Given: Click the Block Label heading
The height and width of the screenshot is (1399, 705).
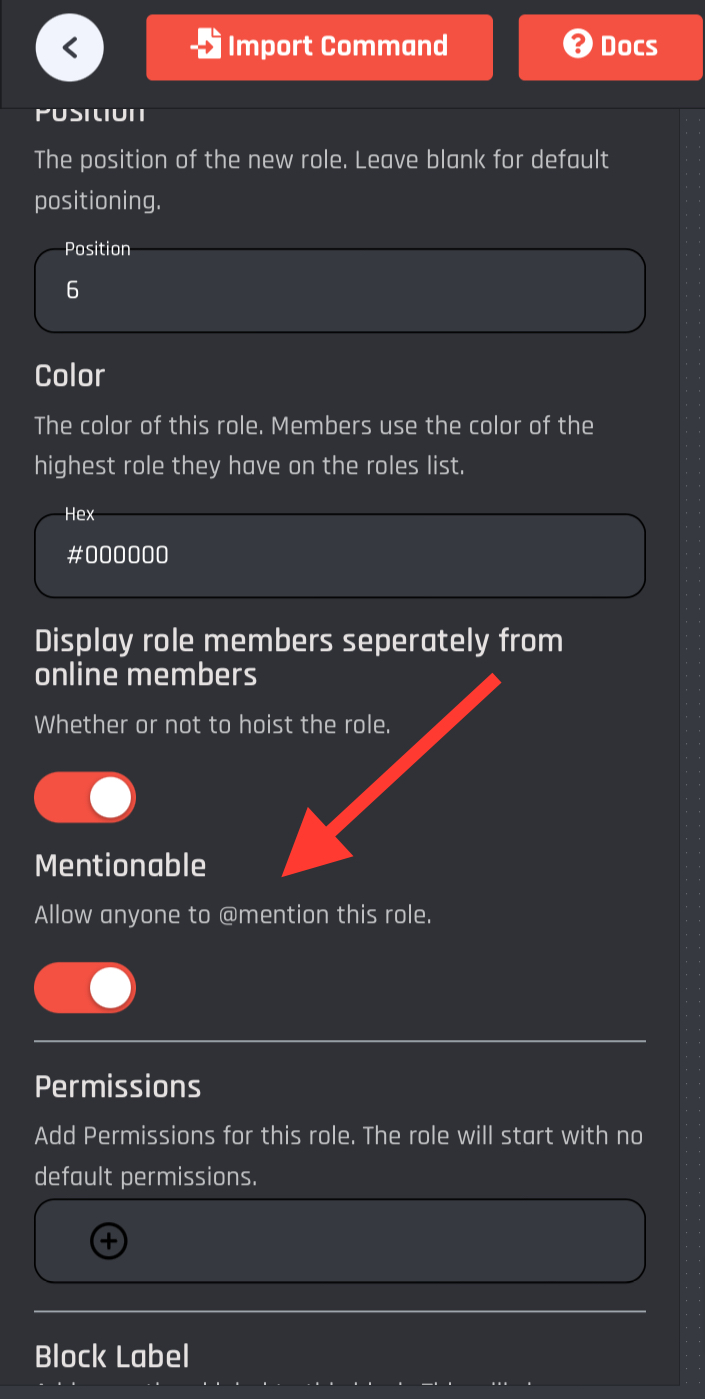Looking at the screenshot, I should (112, 1356).
